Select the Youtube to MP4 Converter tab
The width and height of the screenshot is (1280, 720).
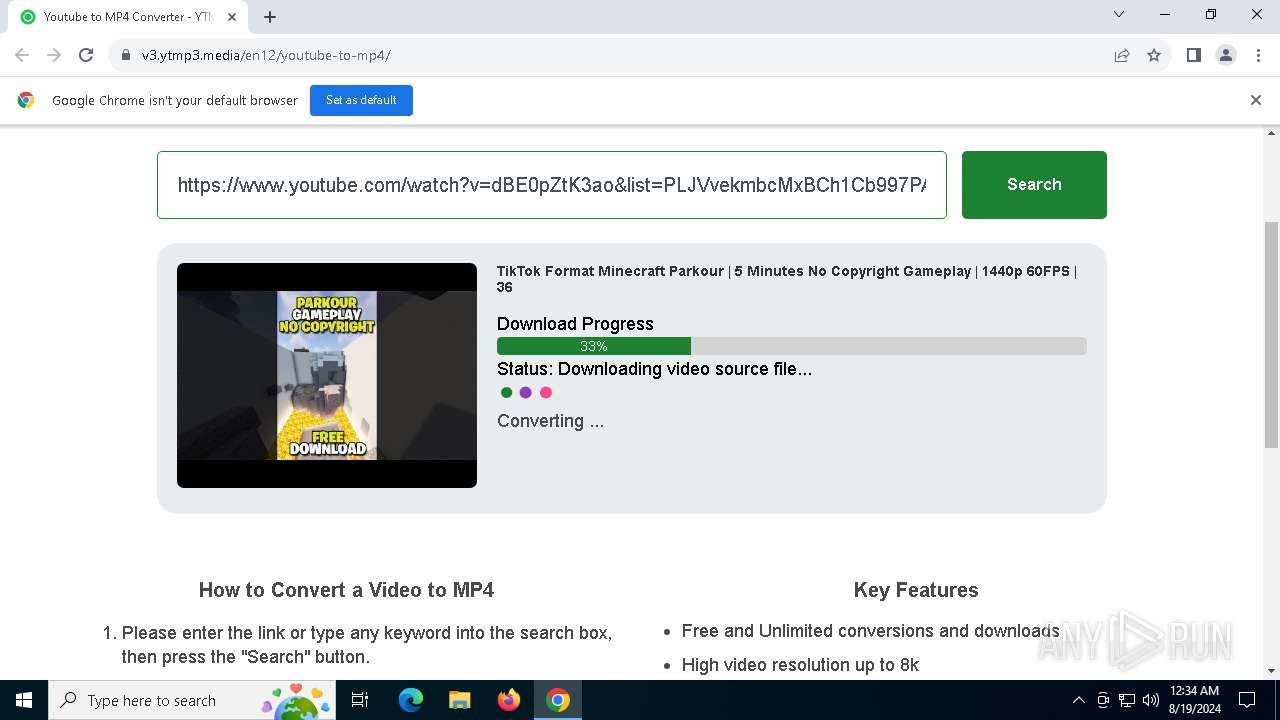[128, 17]
